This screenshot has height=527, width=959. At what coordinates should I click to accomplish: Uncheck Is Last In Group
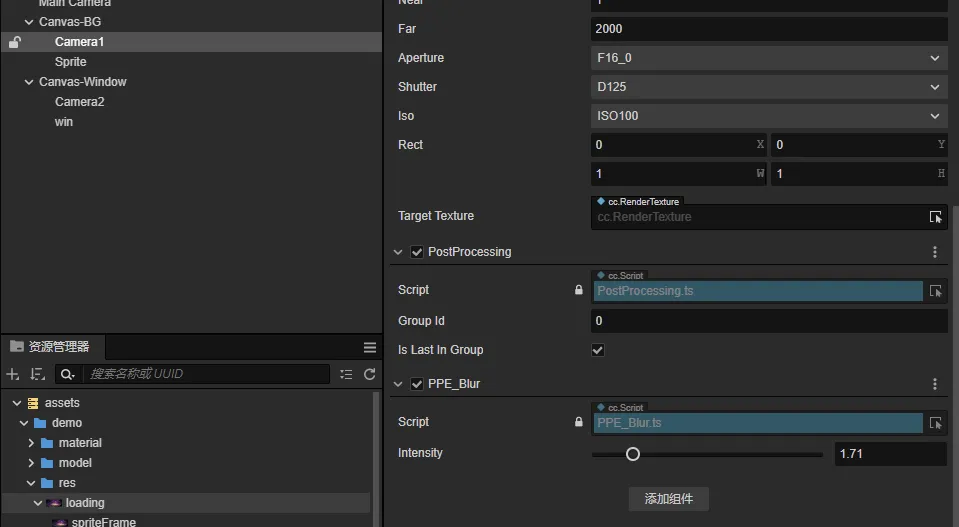598,350
